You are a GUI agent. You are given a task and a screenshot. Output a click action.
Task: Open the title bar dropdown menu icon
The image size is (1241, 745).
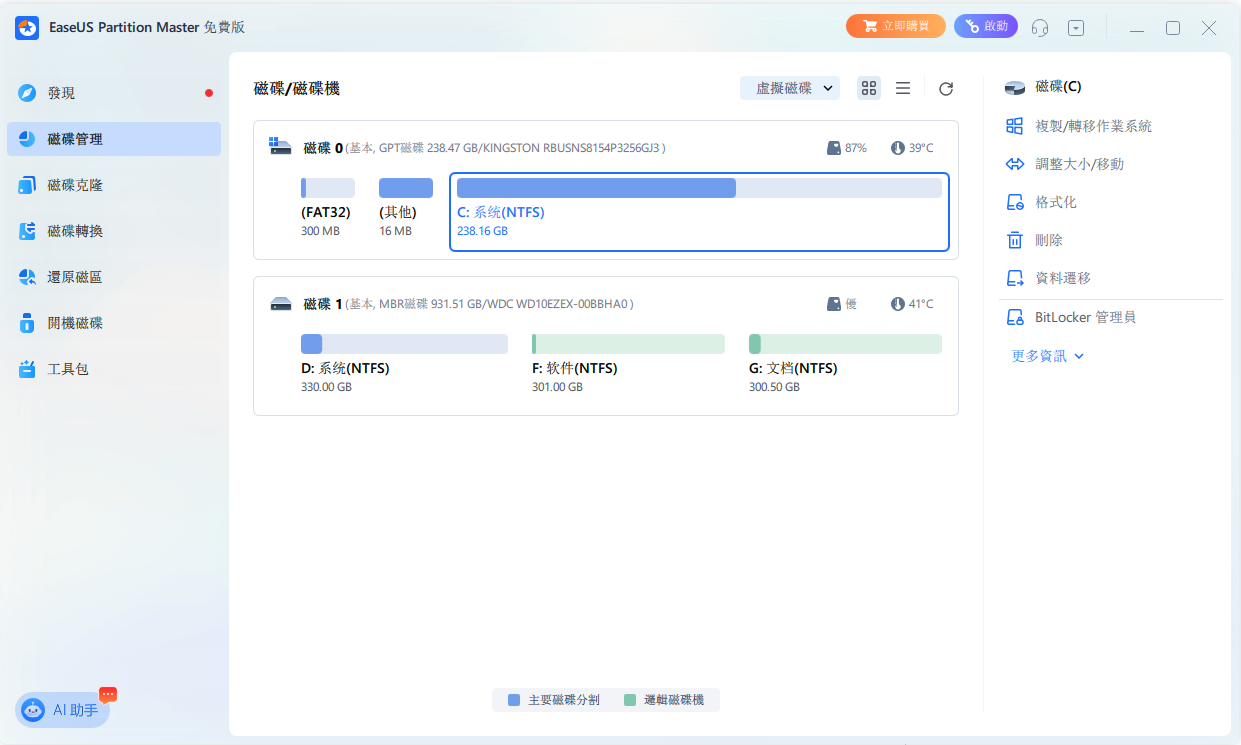click(x=1076, y=28)
